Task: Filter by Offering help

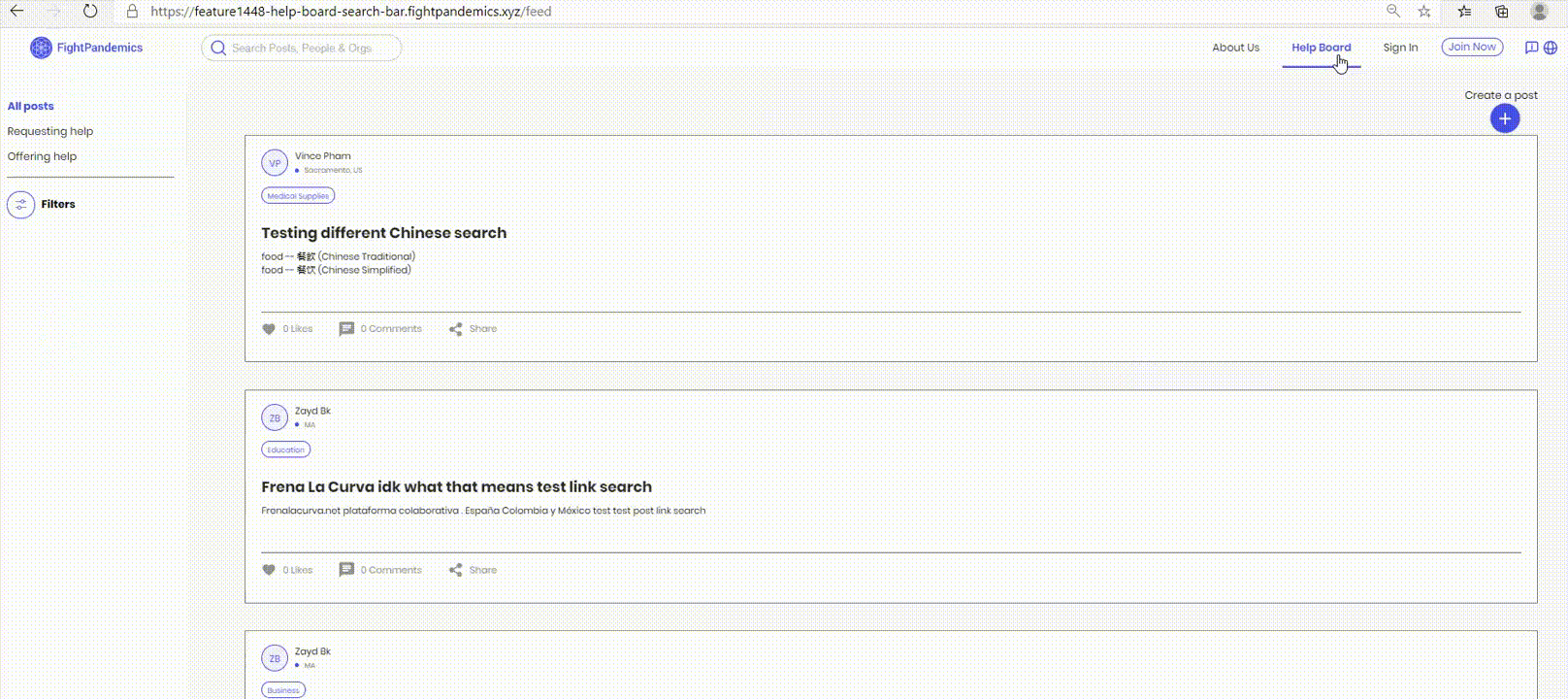Action: (x=42, y=156)
